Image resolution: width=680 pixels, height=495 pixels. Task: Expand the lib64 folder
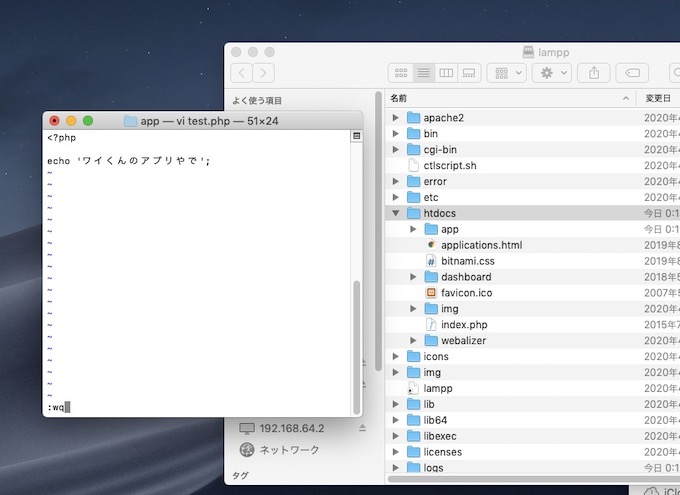point(396,420)
